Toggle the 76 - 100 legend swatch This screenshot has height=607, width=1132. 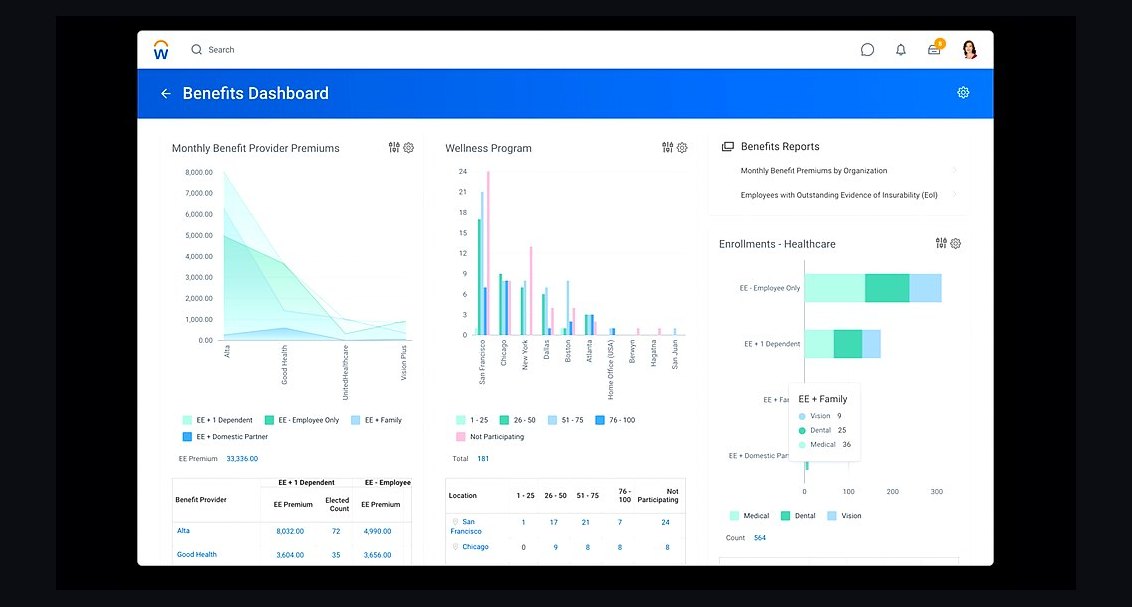click(x=600, y=420)
